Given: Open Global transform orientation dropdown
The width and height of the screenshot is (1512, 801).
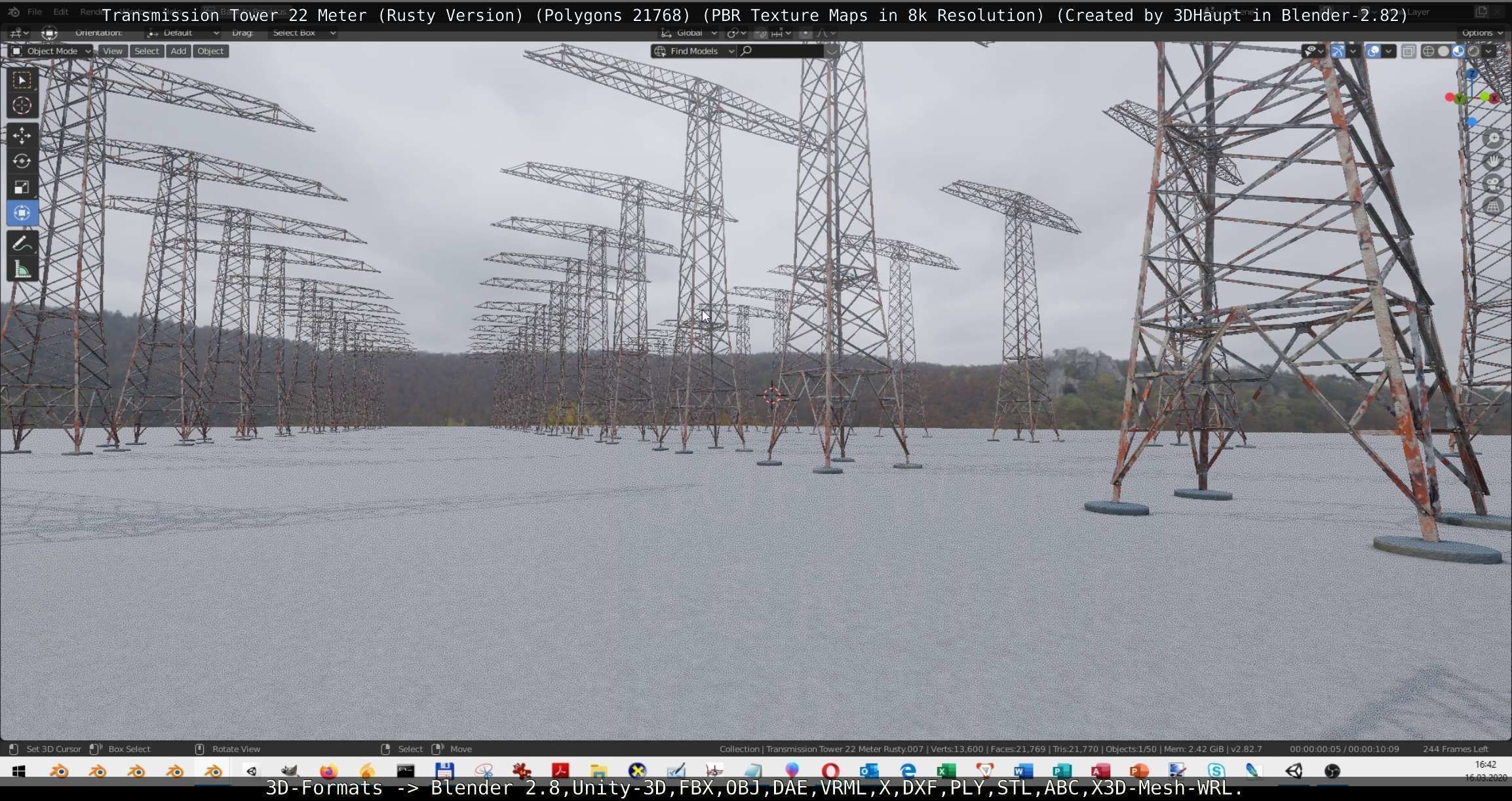Looking at the screenshot, I should pos(689,33).
